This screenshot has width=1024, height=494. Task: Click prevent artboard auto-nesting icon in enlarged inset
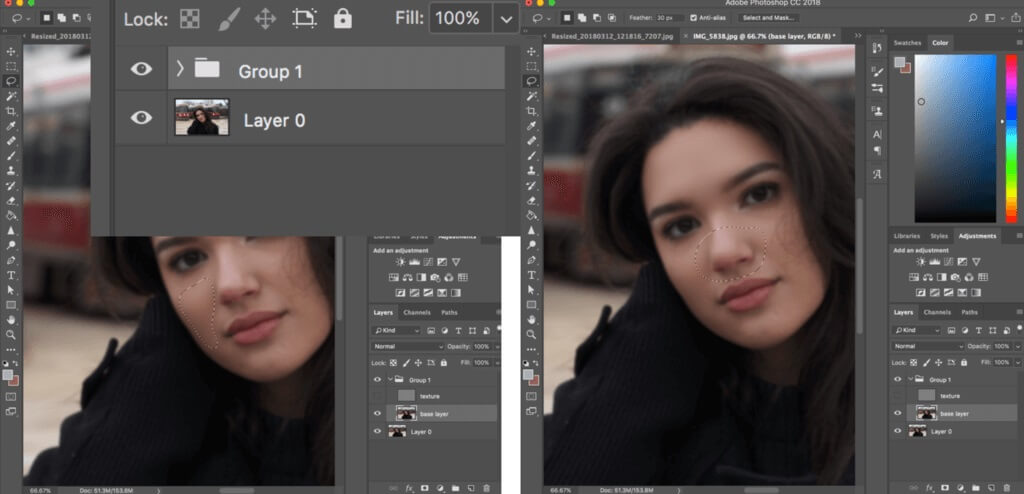(x=304, y=18)
